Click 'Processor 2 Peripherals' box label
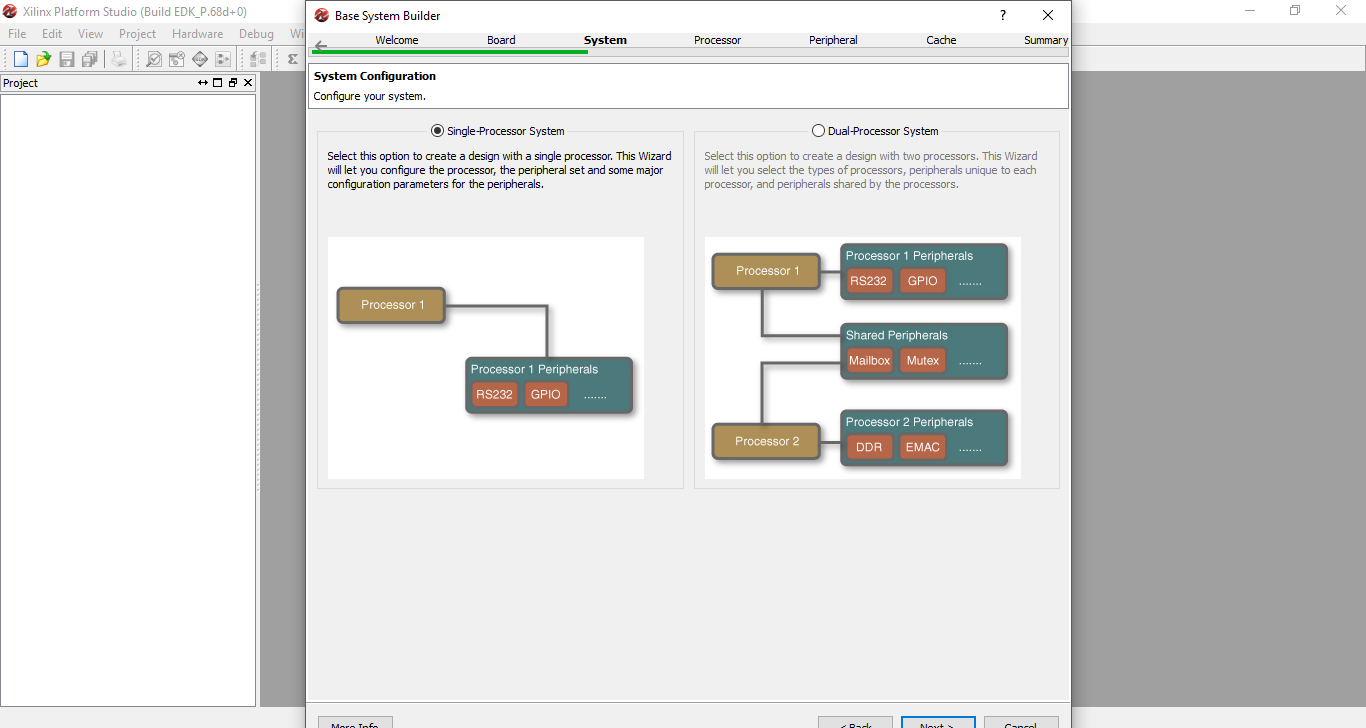 (x=909, y=422)
